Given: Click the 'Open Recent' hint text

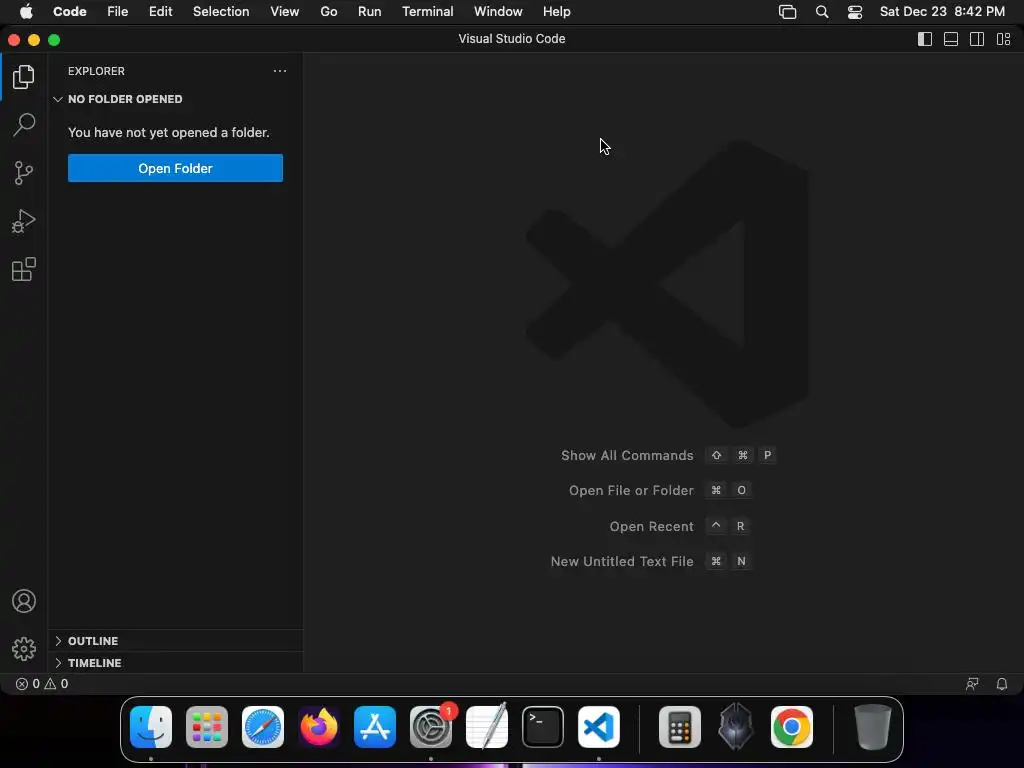Looking at the screenshot, I should (x=651, y=526).
